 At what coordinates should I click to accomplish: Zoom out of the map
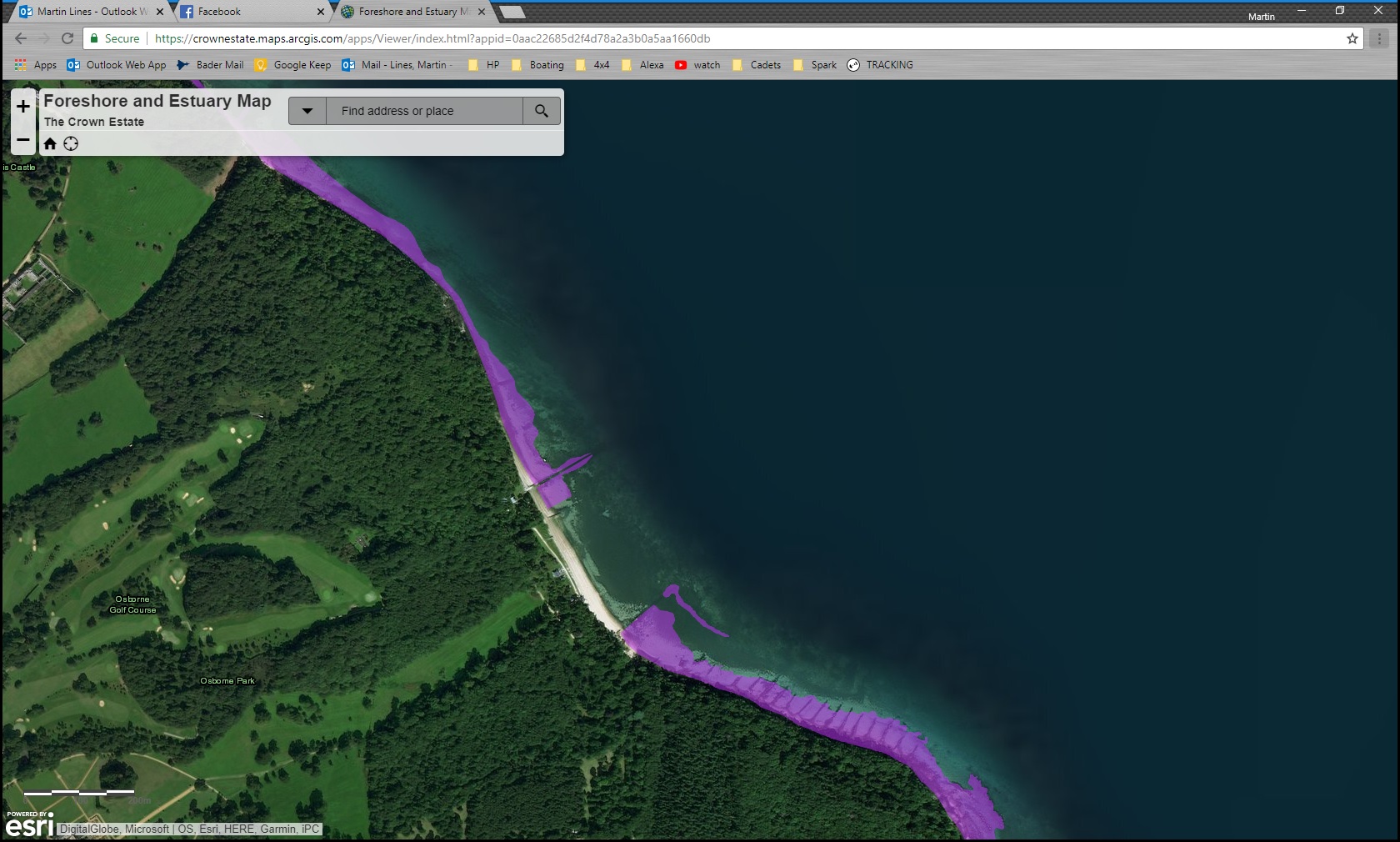tap(23, 140)
